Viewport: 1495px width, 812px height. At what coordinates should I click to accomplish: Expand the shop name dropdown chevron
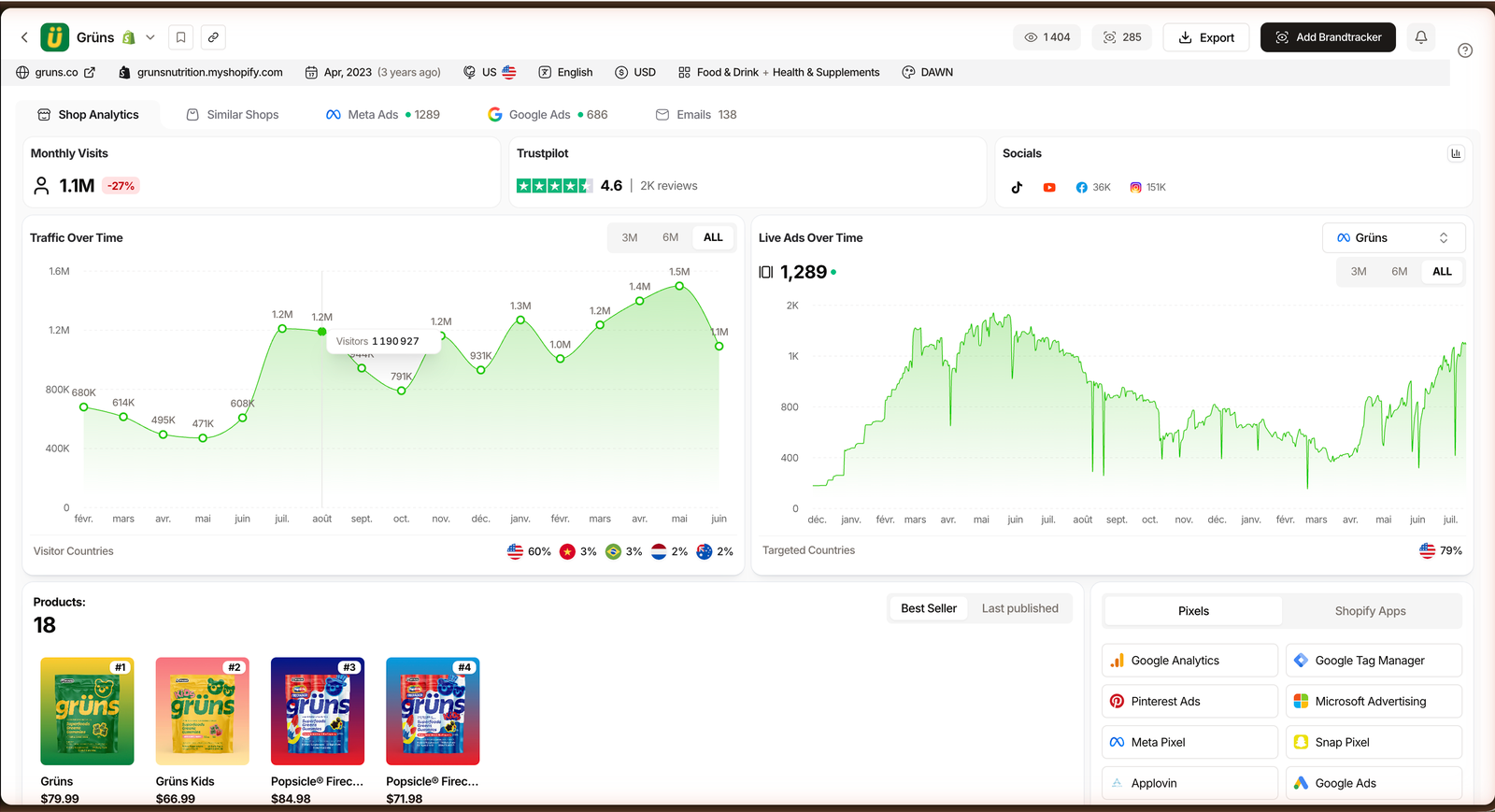(x=150, y=37)
